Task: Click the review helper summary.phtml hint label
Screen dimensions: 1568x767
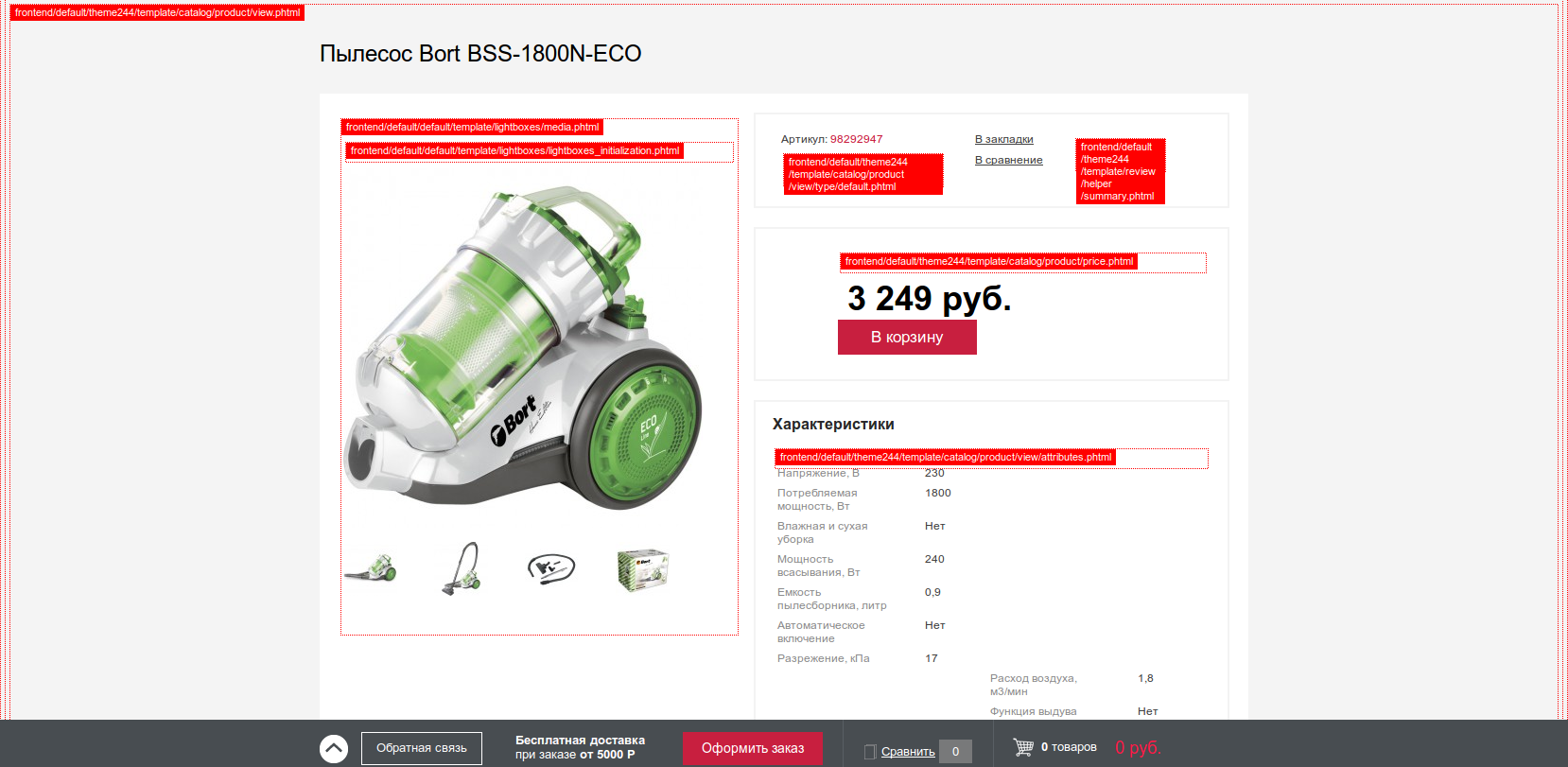Action: pos(1120,171)
